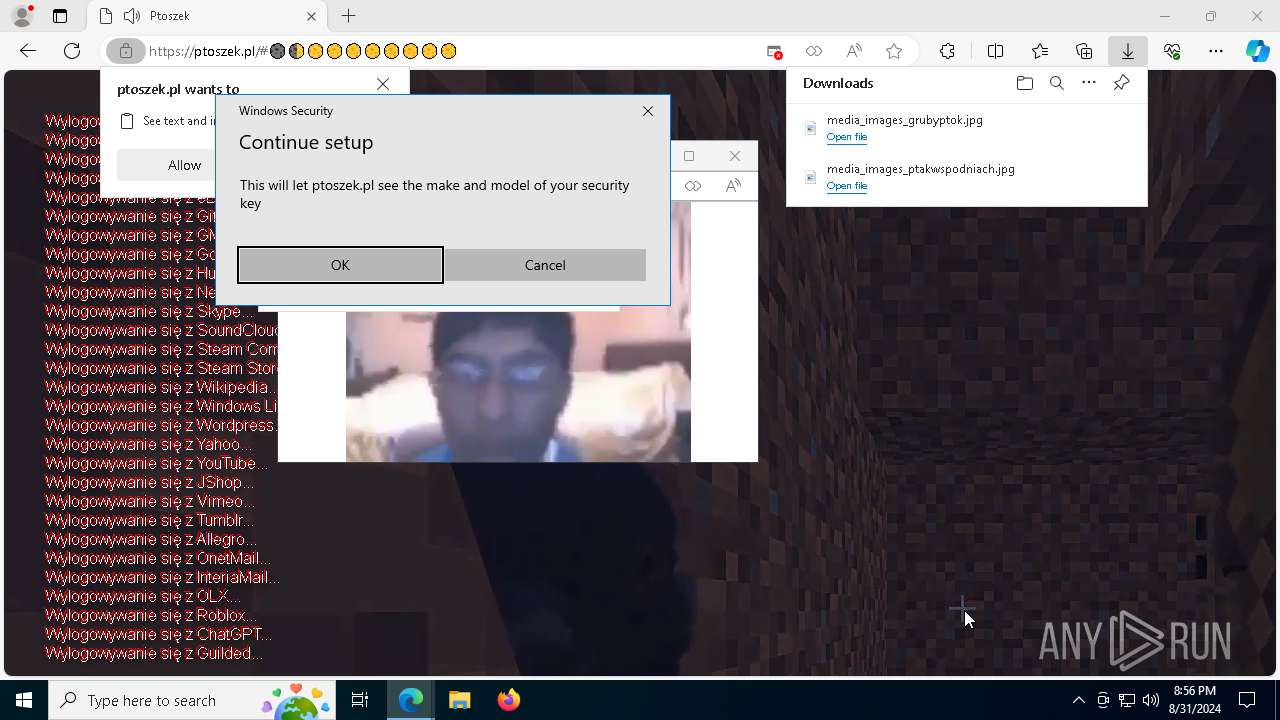This screenshot has width=1280, height=720.
Task: Click 'Wylogowywanie się z Allegro...' text
Action: [151, 539]
